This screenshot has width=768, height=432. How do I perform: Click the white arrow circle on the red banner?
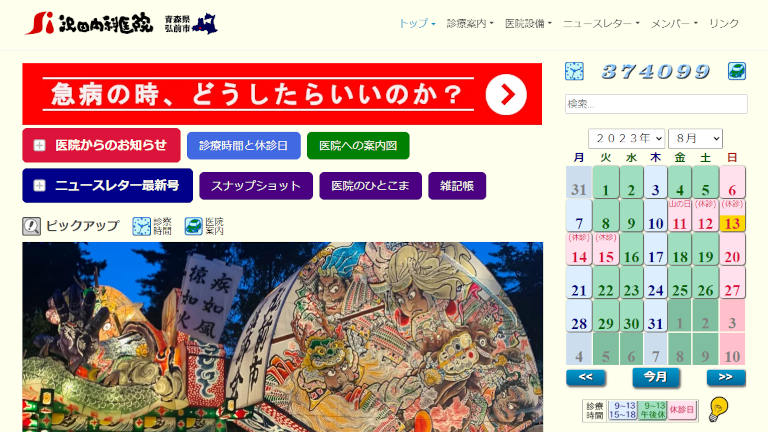coord(506,95)
